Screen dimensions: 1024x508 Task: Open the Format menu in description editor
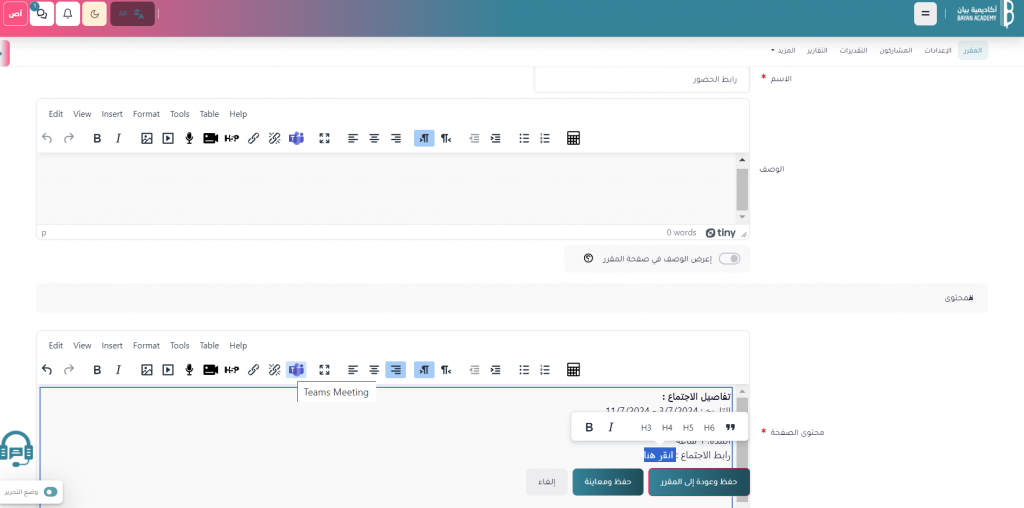tap(146, 114)
